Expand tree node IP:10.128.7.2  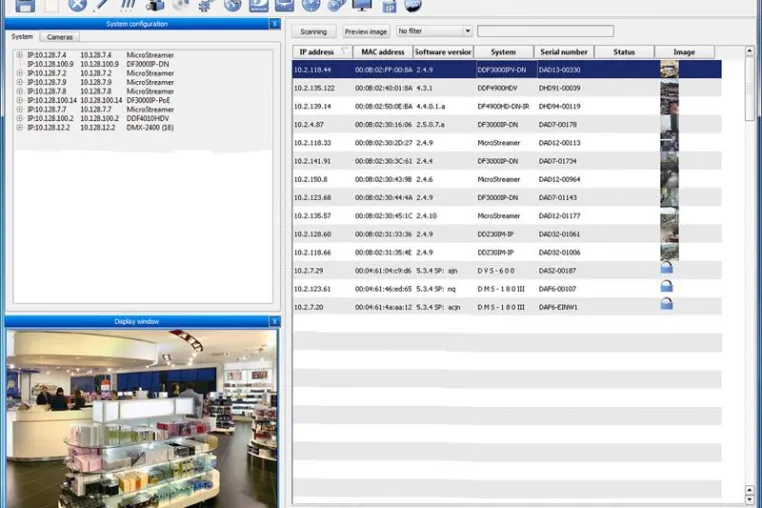[19, 73]
